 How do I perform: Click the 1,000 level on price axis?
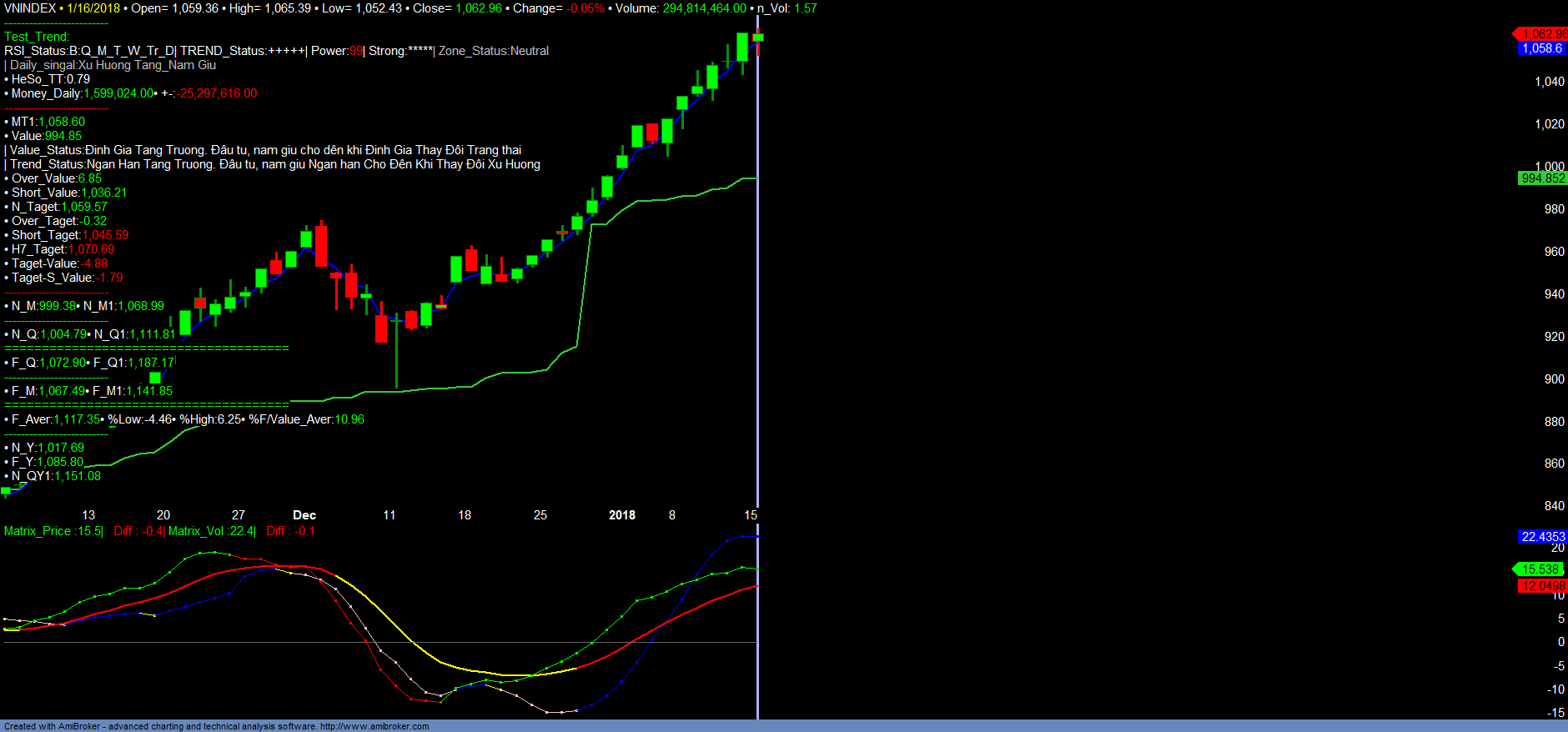(1550, 166)
